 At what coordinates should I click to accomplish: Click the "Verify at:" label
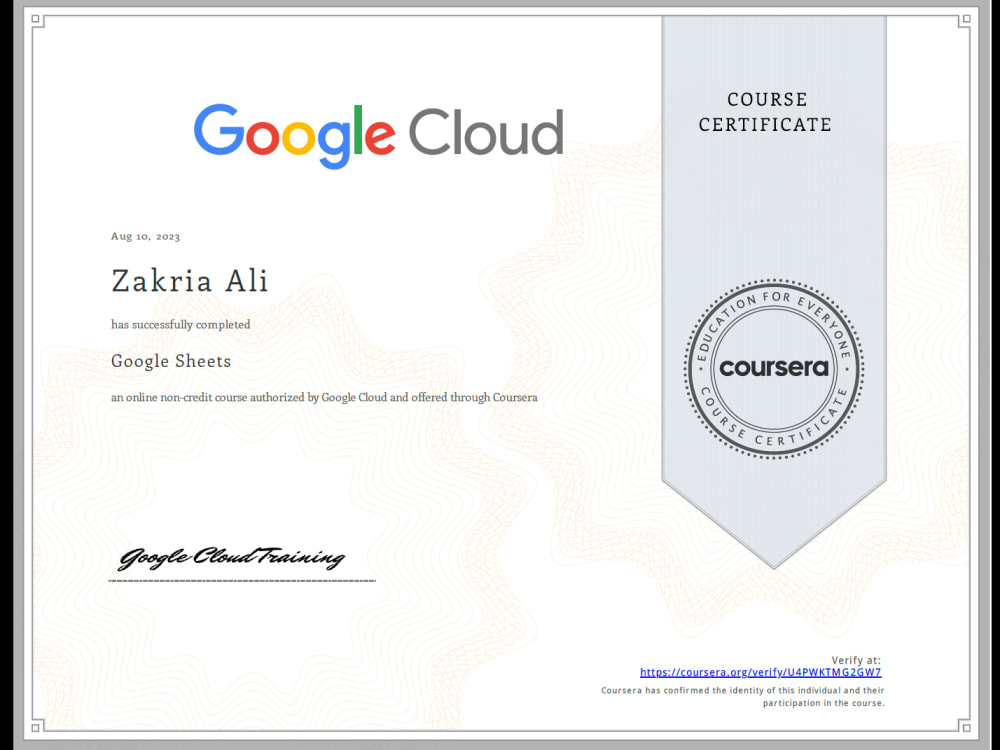point(856,660)
